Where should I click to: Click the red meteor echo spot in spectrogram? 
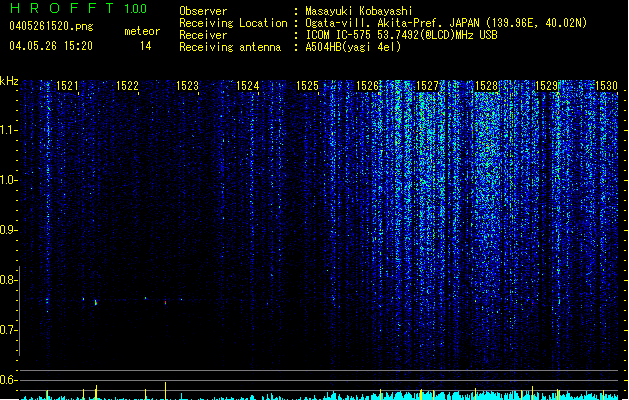click(x=165, y=303)
